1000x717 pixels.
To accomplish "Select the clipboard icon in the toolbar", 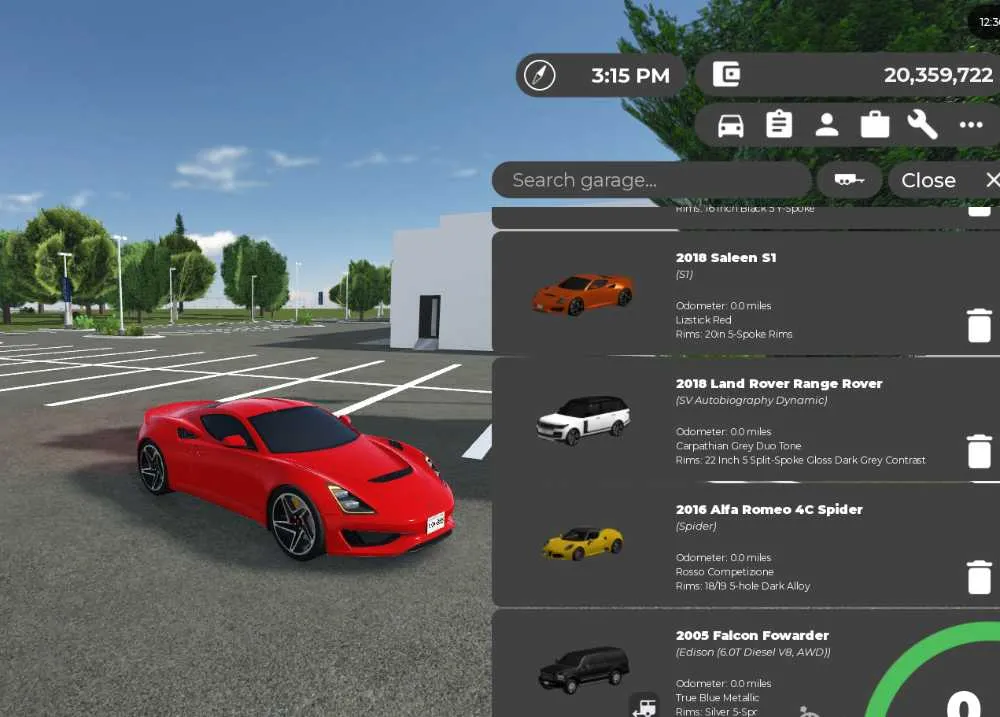I will pos(779,124).
